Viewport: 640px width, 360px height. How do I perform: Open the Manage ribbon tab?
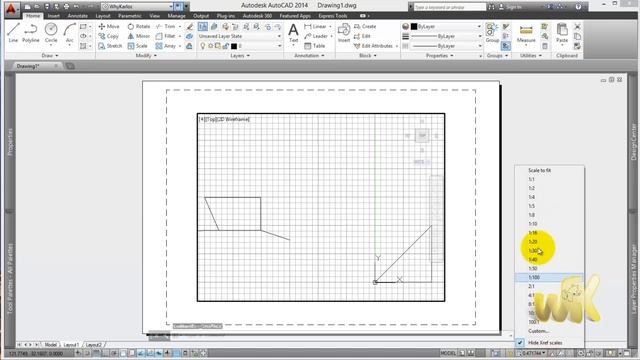pyautogui.click(x=176, y=16)
